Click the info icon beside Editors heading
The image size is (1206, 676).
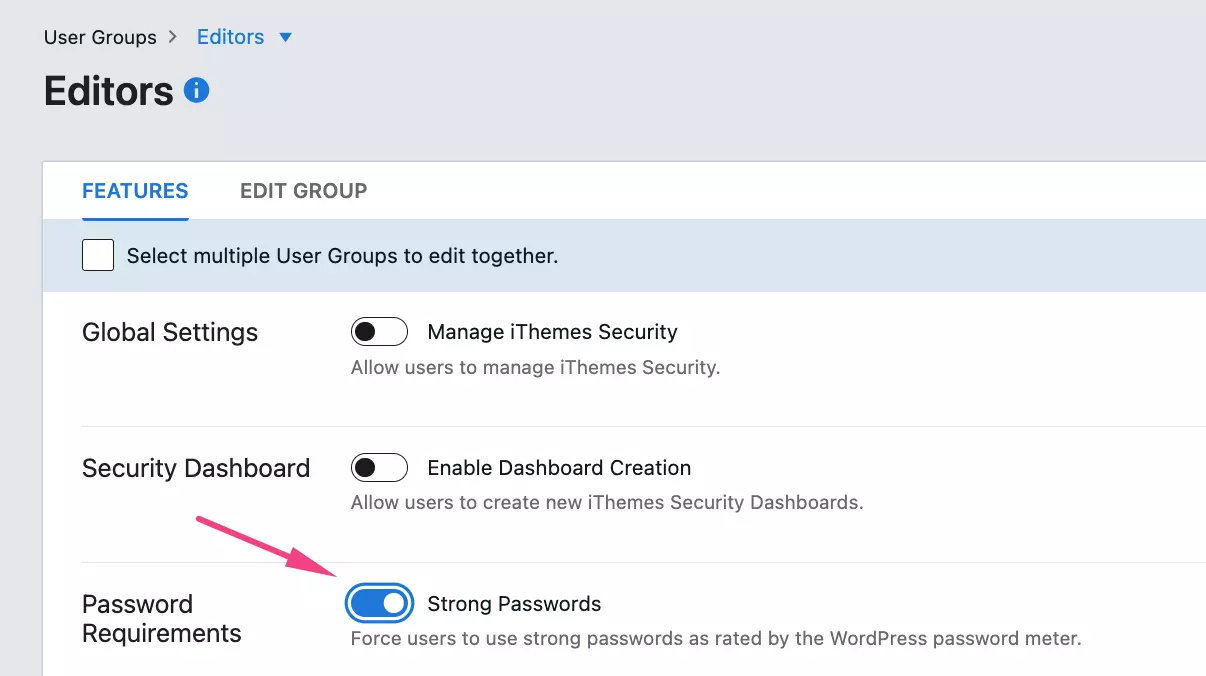tap(197, 92)
